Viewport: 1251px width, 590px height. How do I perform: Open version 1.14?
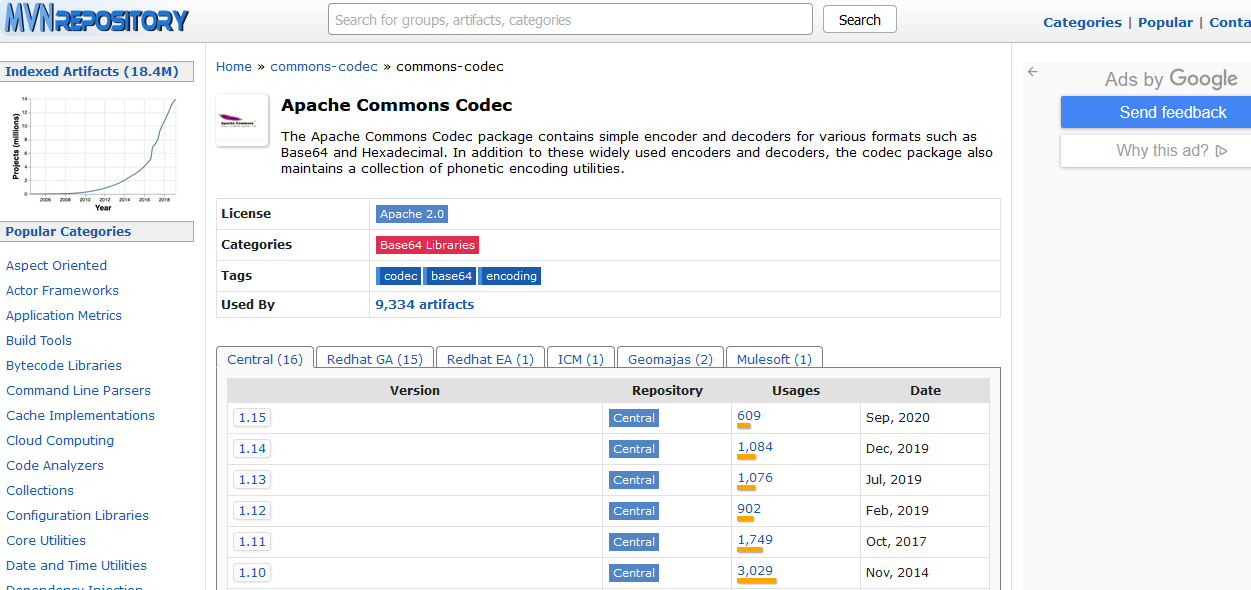[252, 449]
